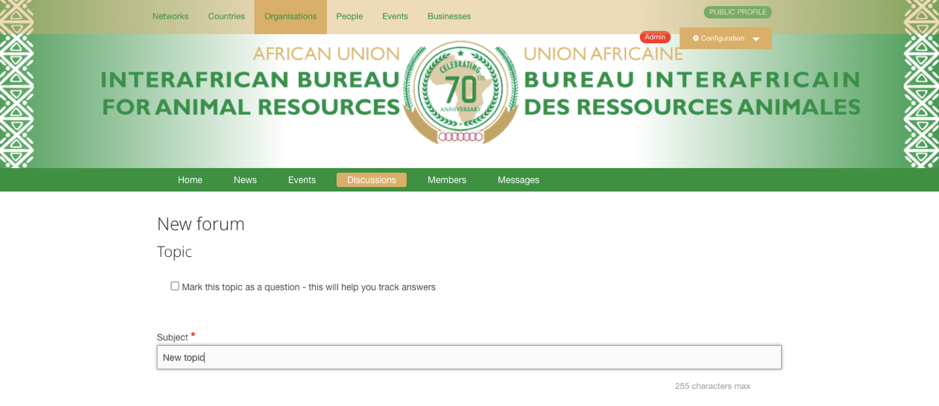939x406 pixels.
Task: Click the Configuration gear icon
Action: [696, 38]
